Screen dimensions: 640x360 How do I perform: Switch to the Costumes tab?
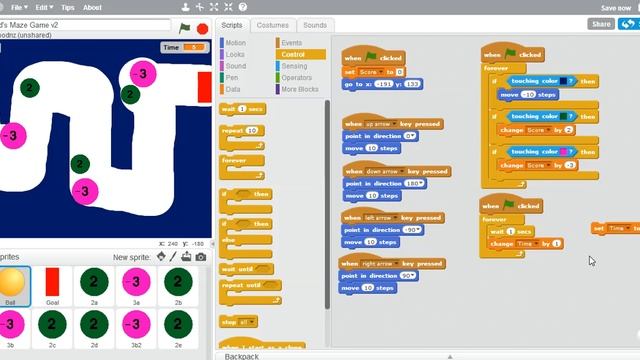(273, 25)
